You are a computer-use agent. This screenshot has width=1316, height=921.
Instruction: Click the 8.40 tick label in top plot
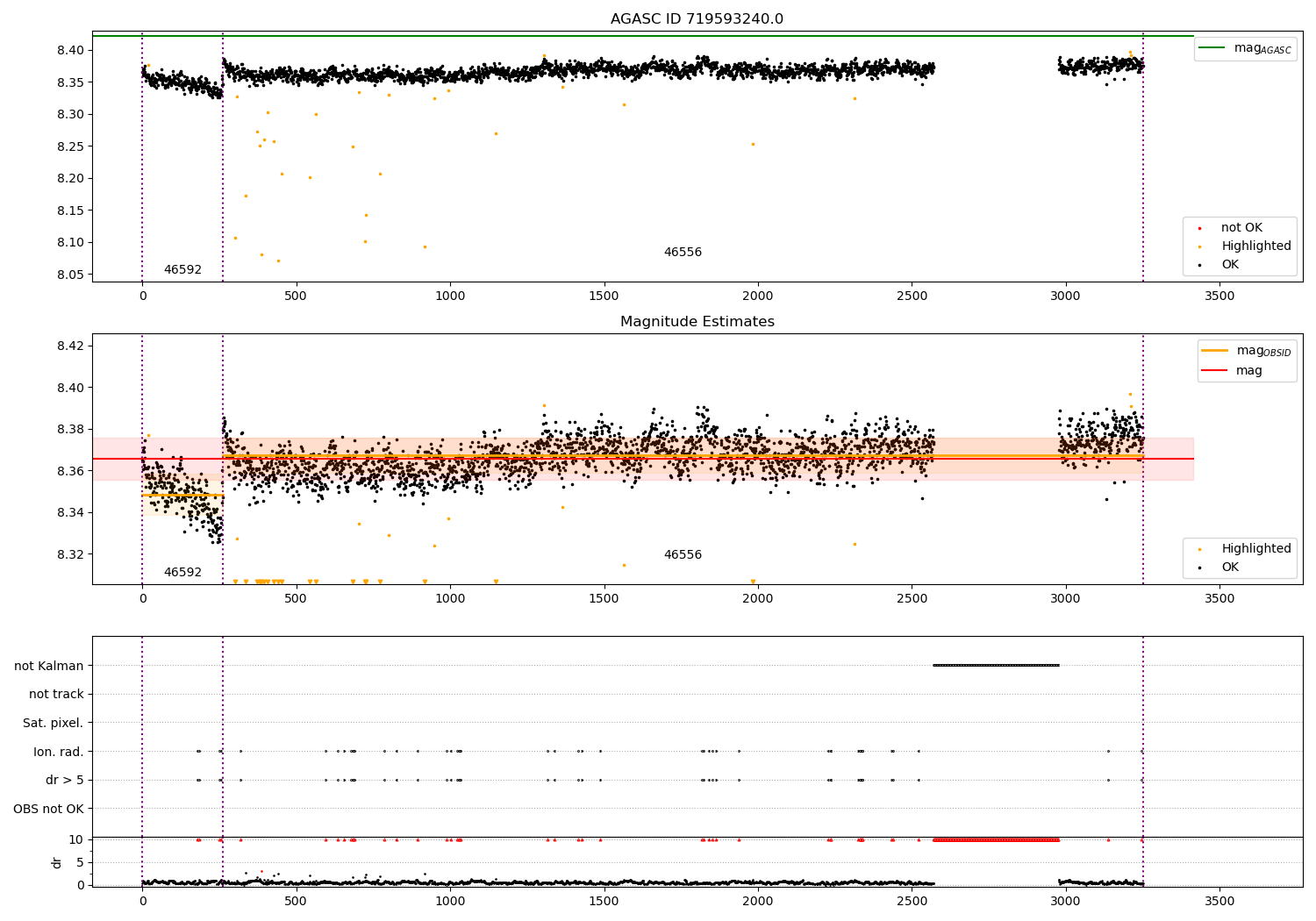[69, 50]
